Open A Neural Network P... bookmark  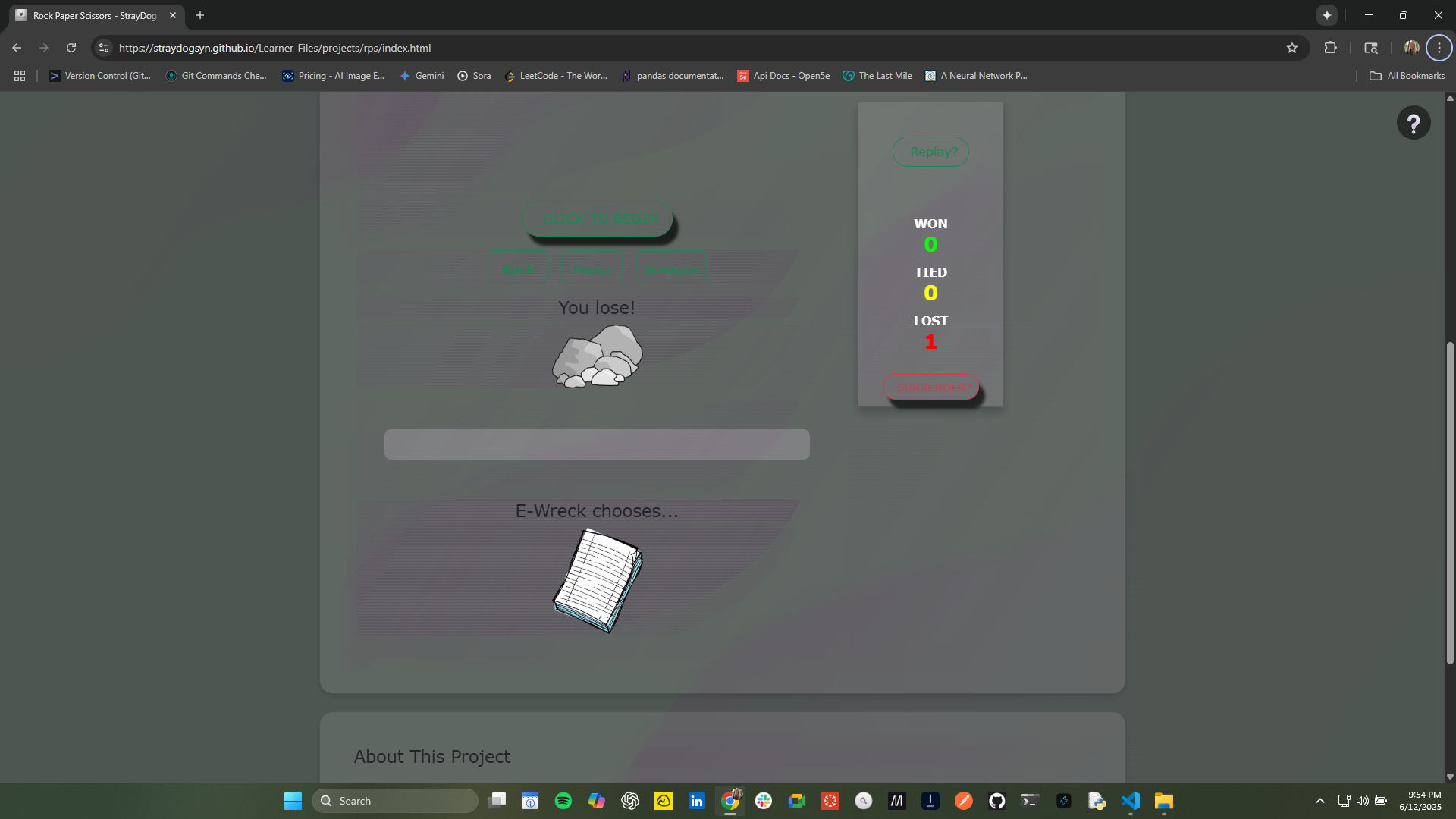point(977,76)
